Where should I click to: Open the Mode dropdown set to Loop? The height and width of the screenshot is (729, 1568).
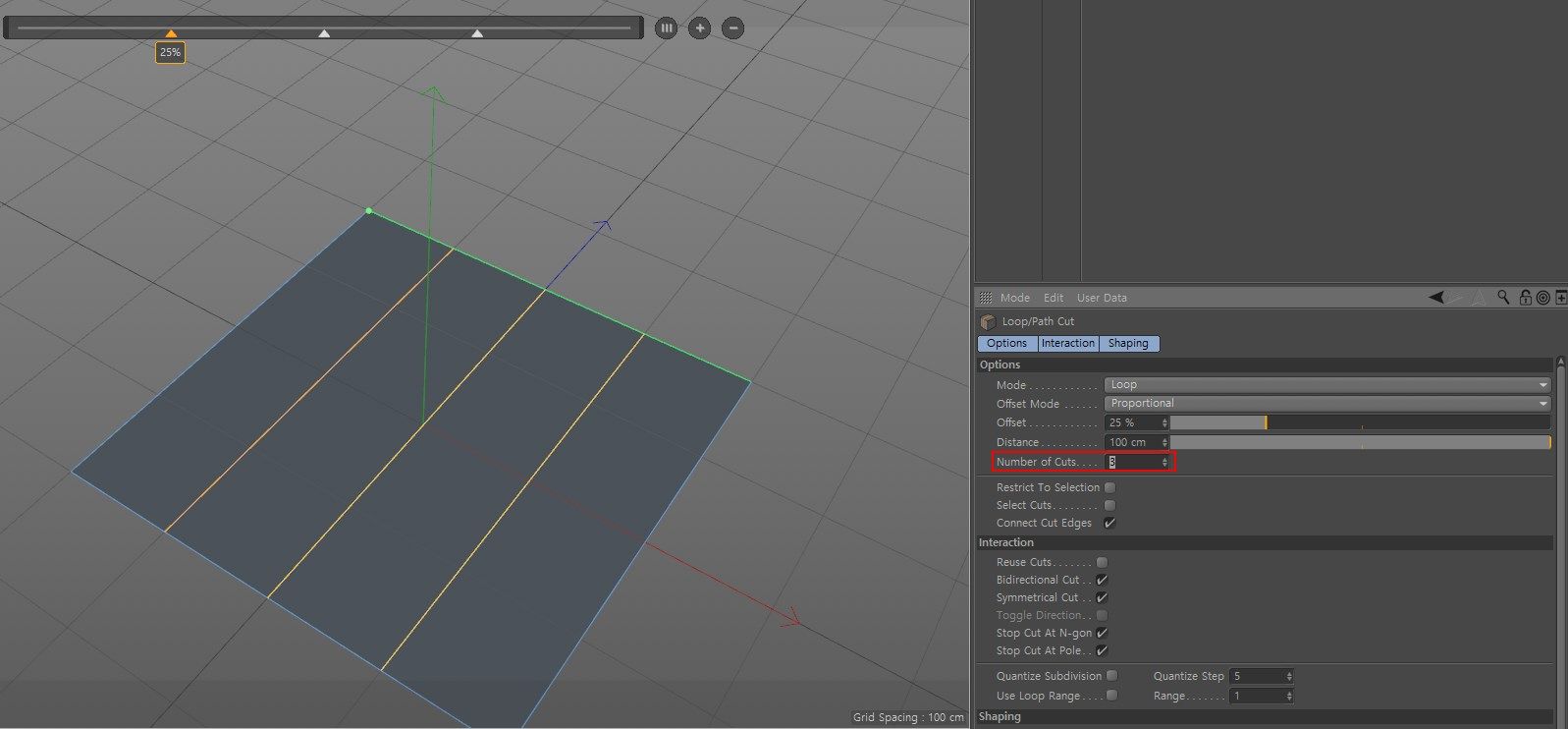pos(1326,385)
